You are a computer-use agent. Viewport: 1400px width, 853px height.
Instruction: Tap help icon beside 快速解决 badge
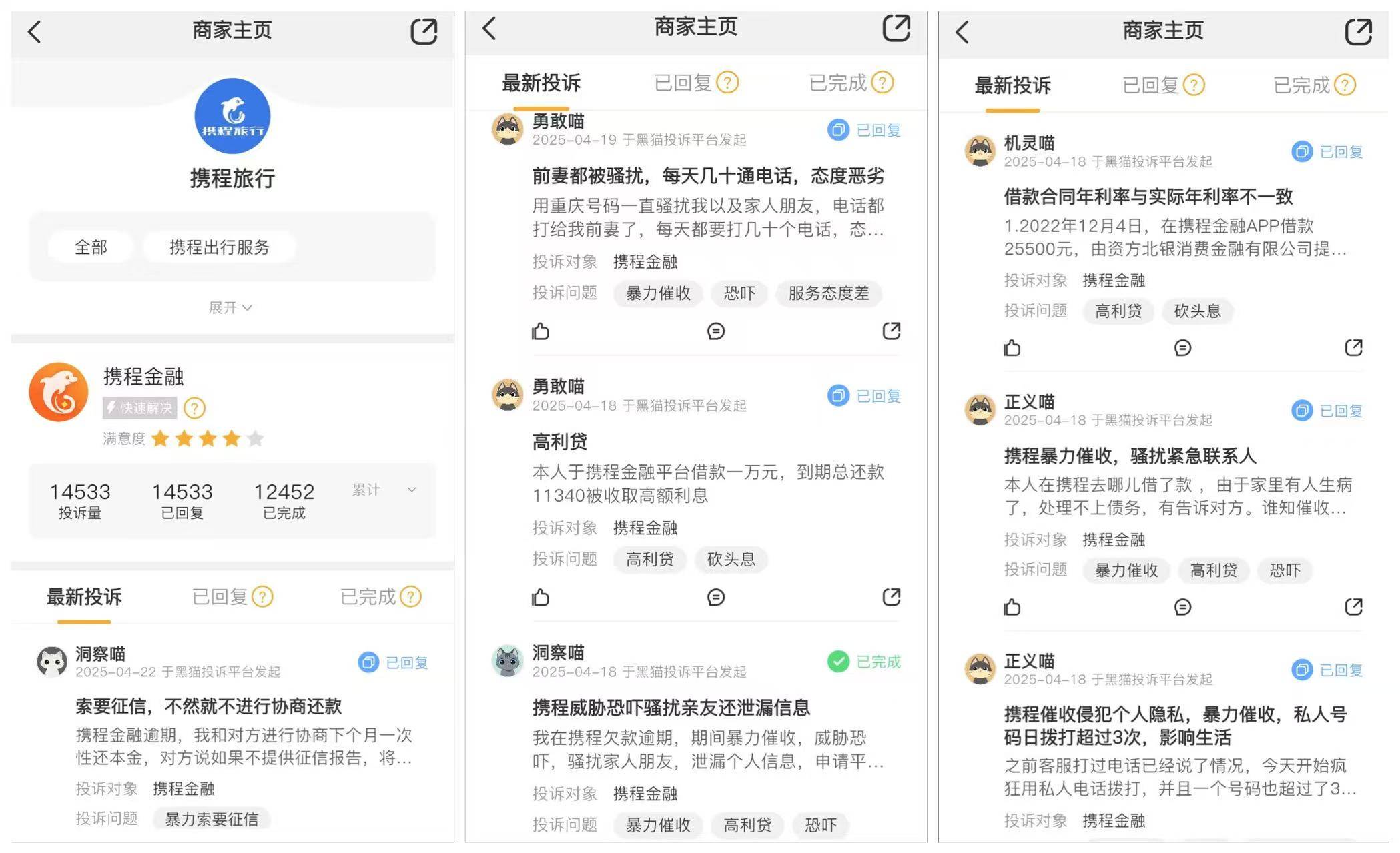pos(194,408)
